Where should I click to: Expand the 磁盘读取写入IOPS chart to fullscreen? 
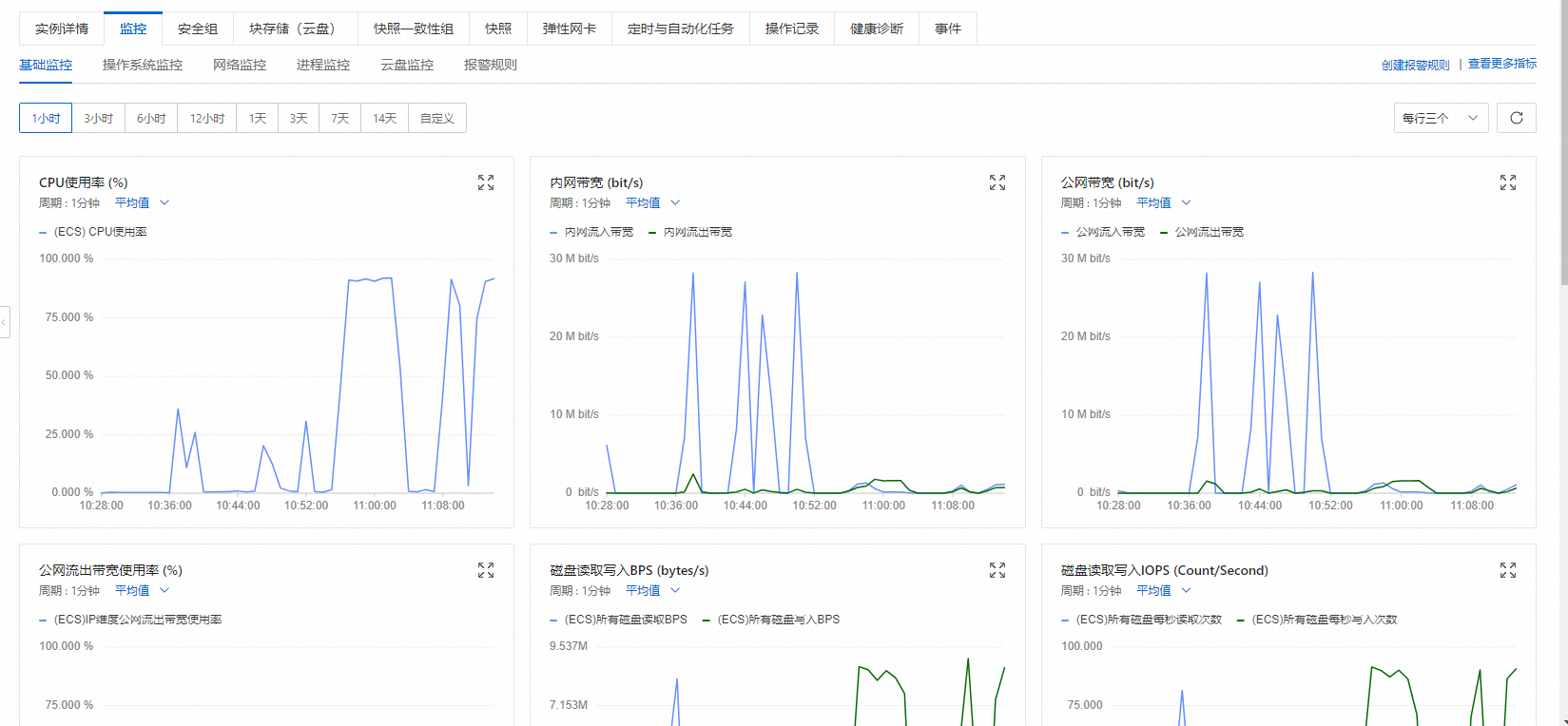click(1508, 570)
